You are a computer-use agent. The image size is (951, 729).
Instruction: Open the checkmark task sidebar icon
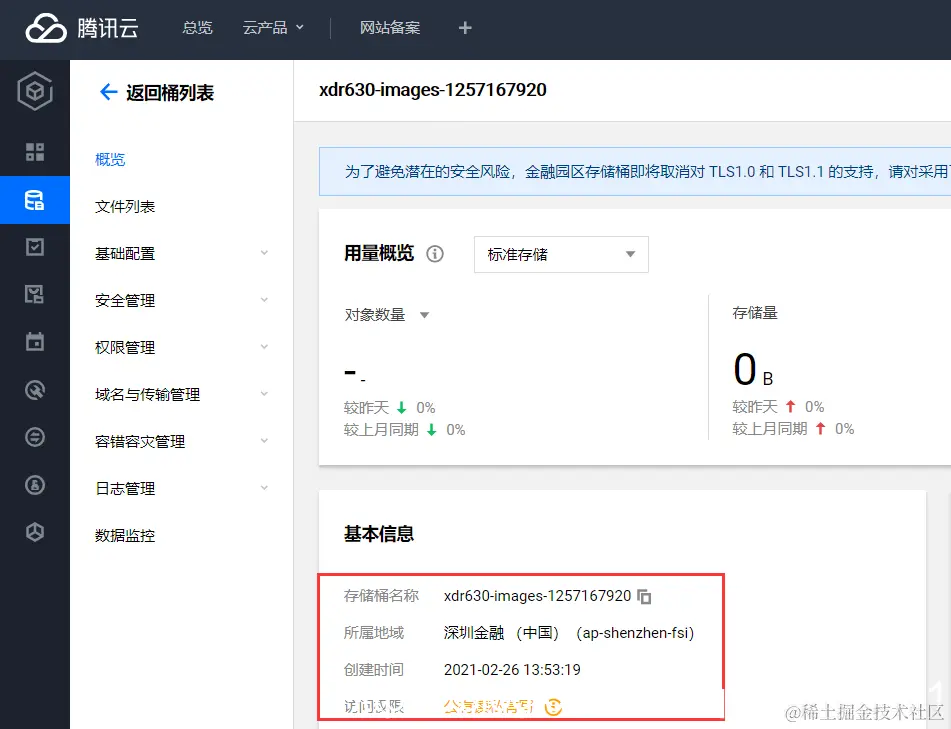coord(35,247)
